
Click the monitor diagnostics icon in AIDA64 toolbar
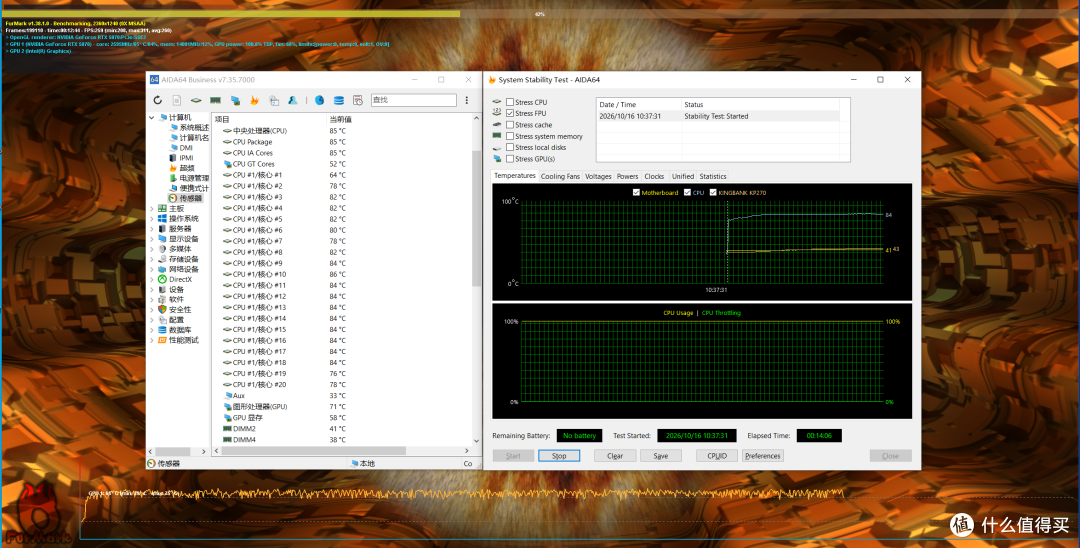[235, 101]
